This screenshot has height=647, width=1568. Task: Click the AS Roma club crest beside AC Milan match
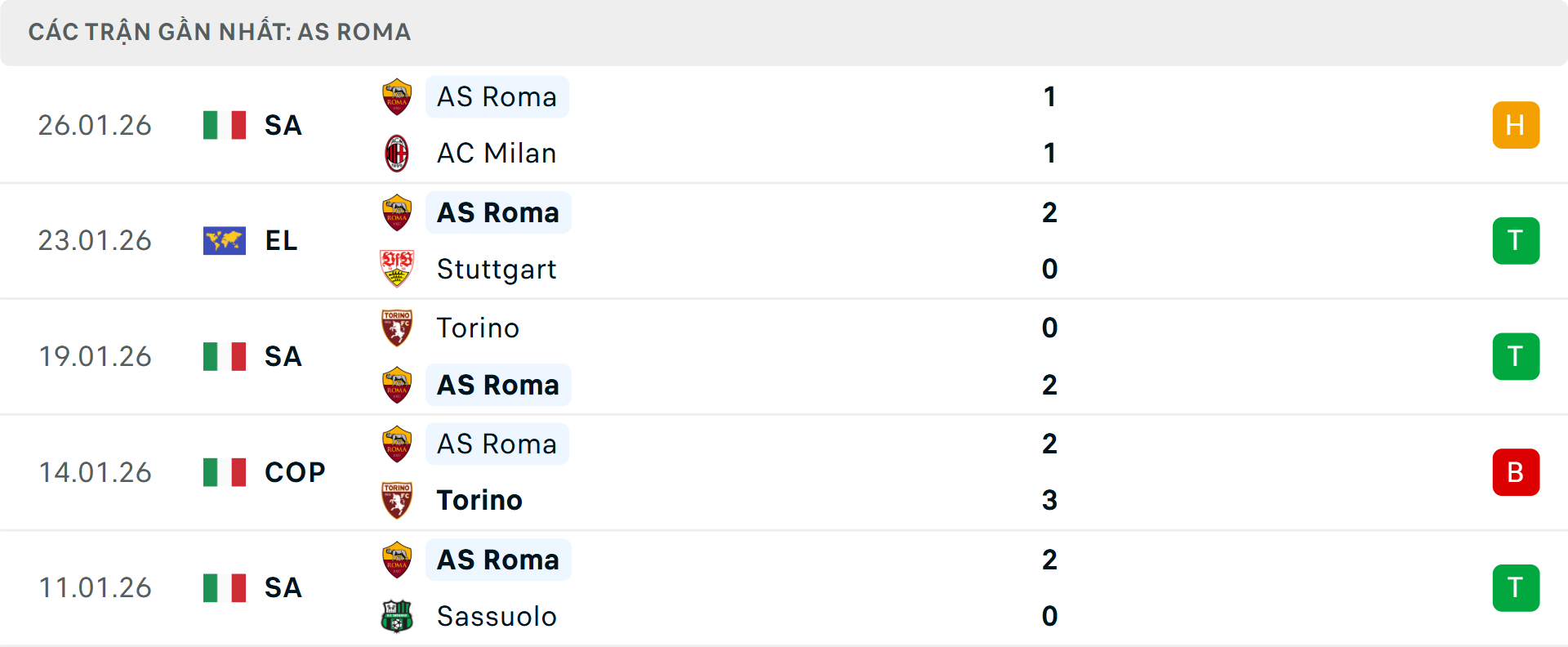coord(397,96)
